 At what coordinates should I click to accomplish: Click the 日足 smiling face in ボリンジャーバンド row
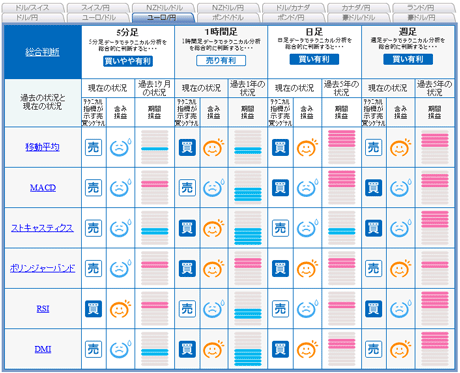point(307,268)
